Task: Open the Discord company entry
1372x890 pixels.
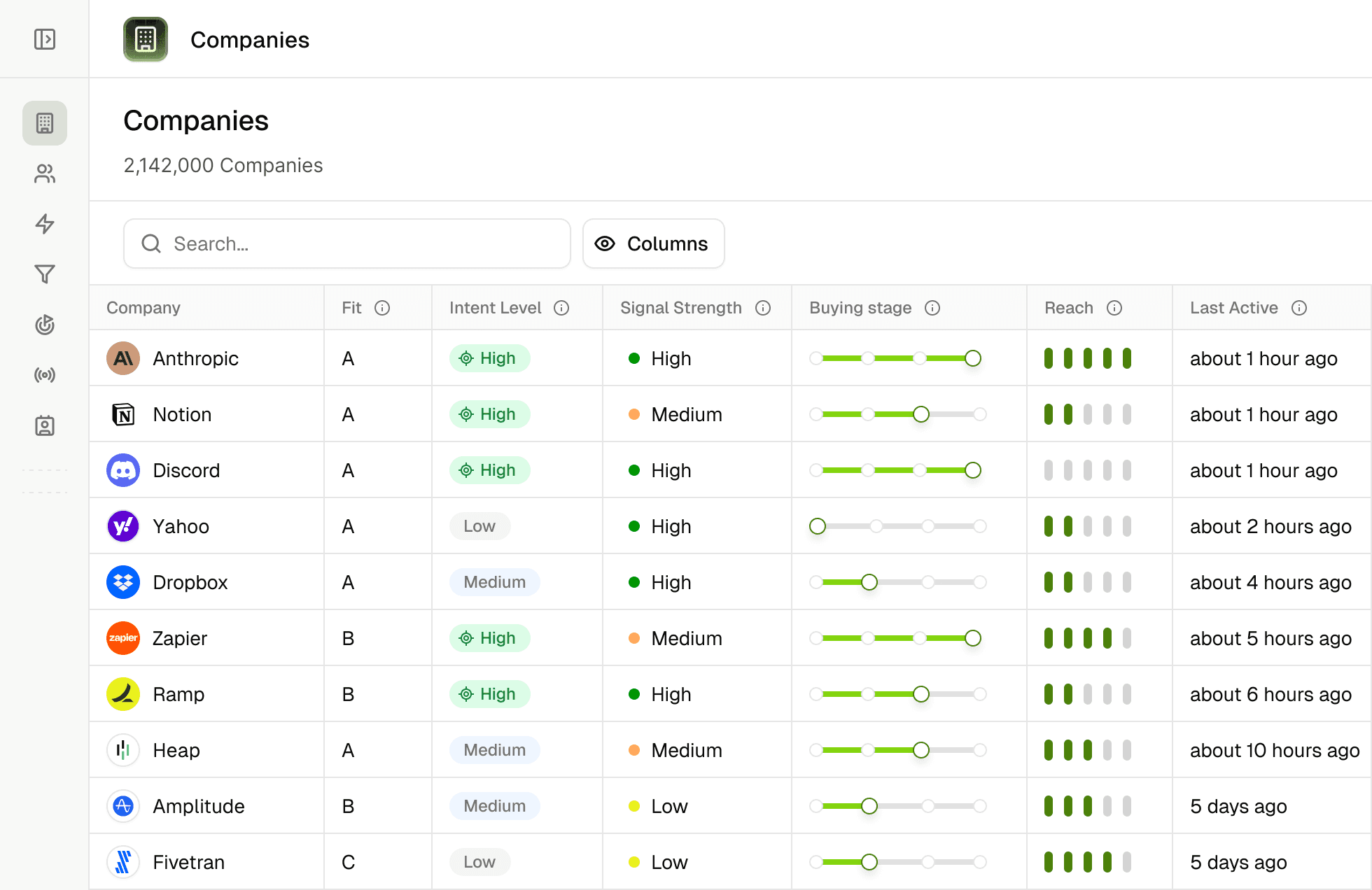Action: [186, 470]
